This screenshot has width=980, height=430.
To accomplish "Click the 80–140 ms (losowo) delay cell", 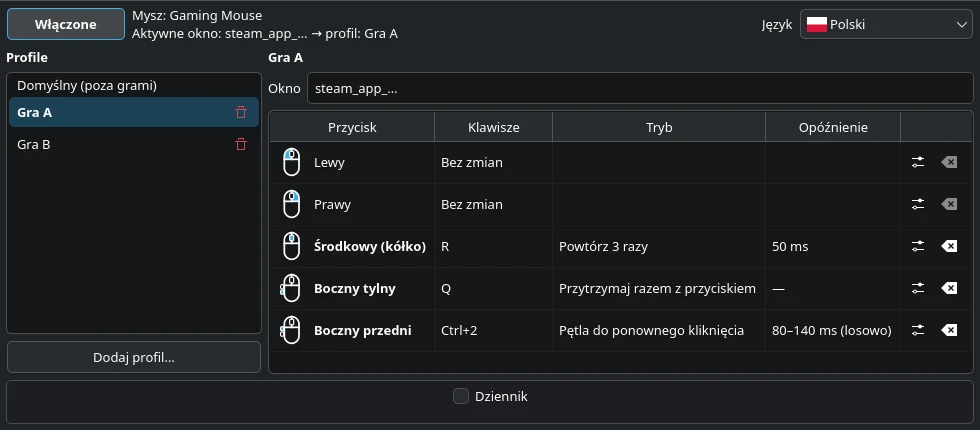I will point(833,330).
